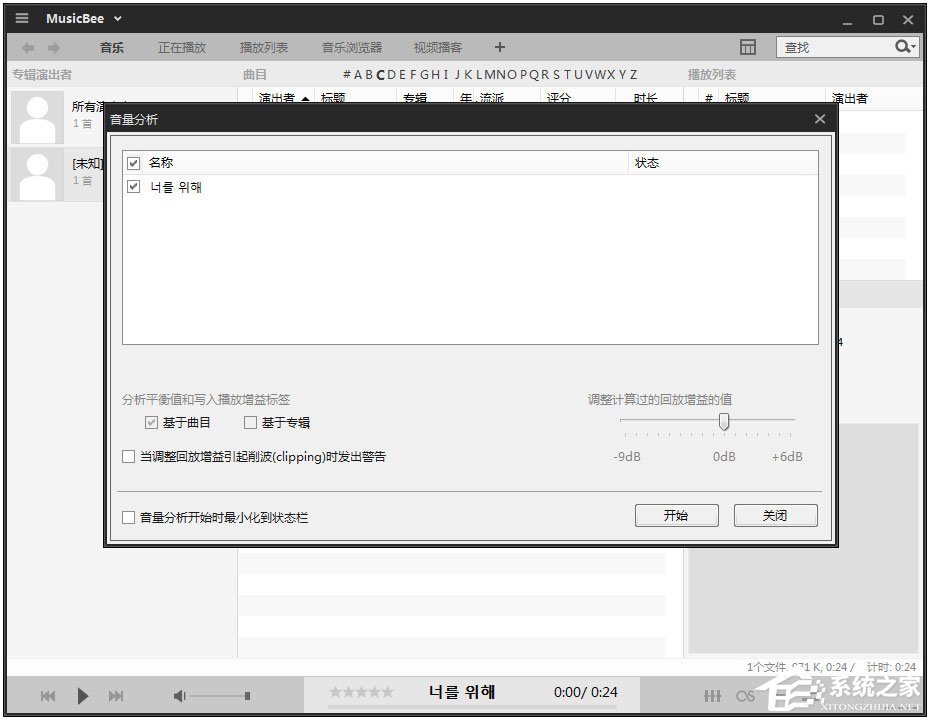Open the MusicBee main menu hamburger icon

coord(21,17)
